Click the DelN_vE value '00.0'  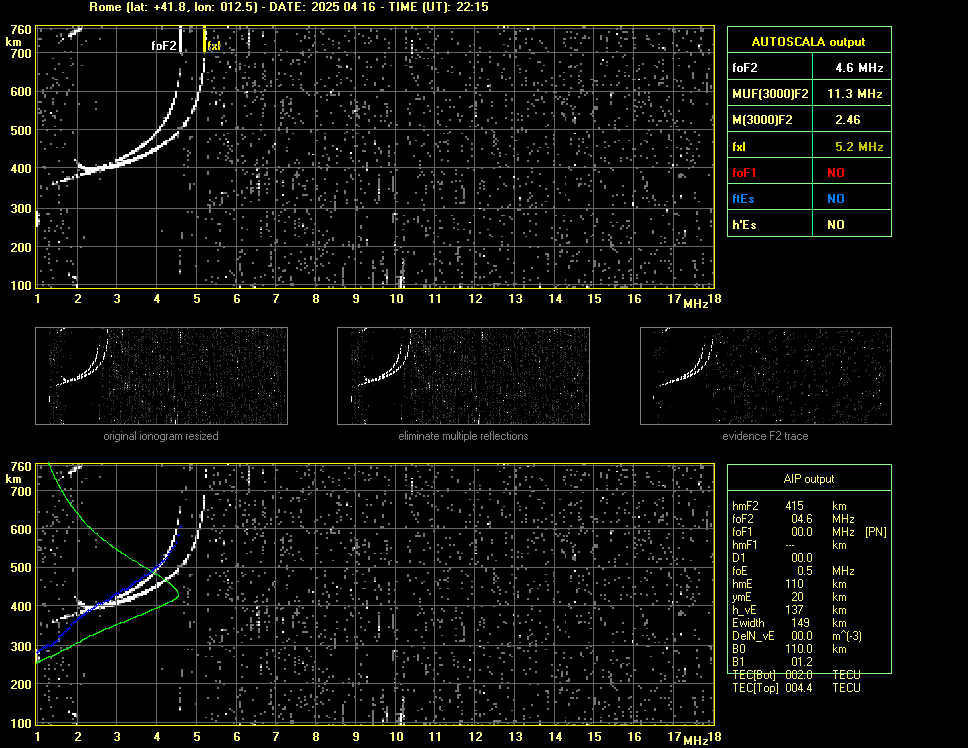[x=801, y=636]
